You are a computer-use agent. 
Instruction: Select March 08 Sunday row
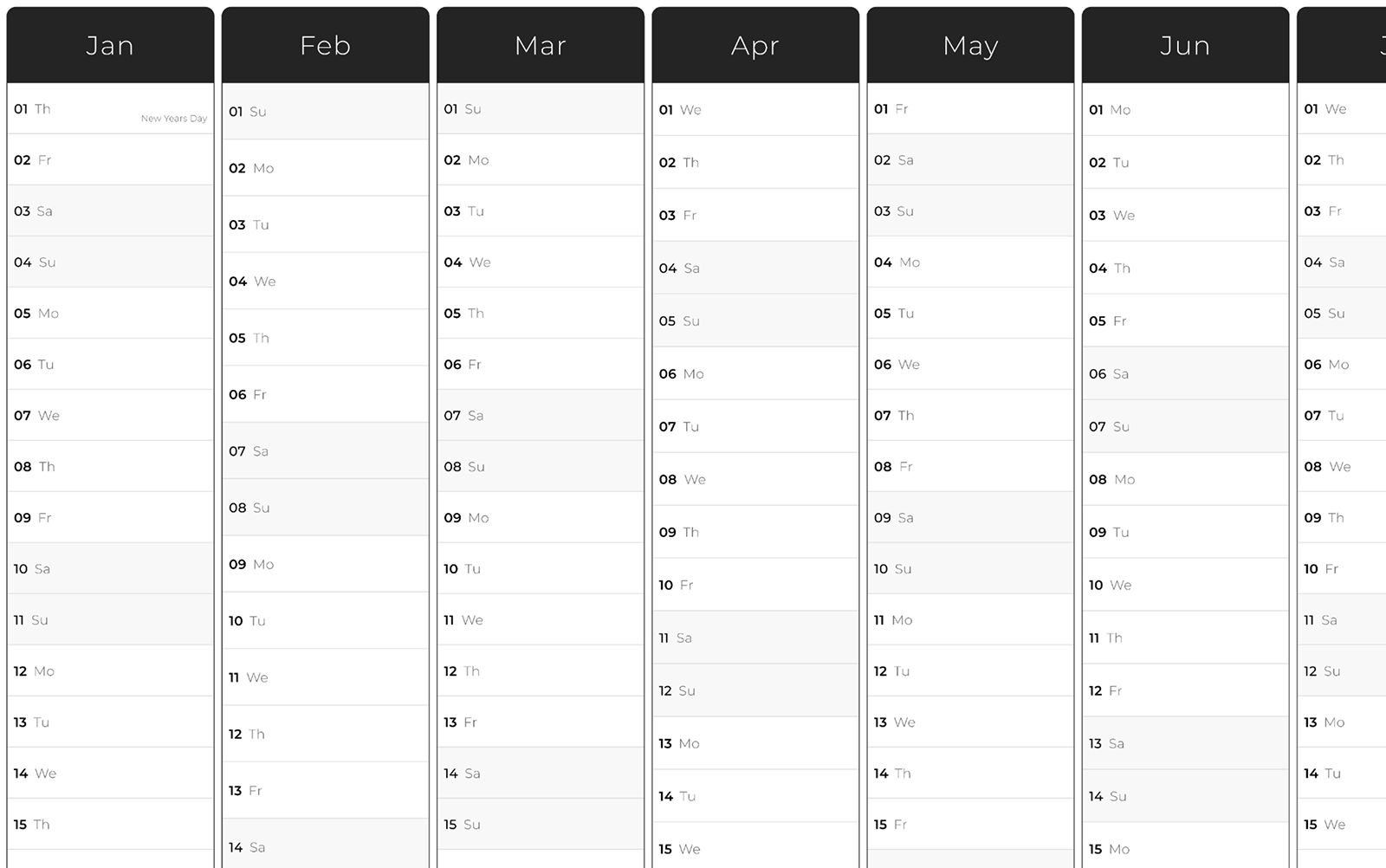[540, 467]
